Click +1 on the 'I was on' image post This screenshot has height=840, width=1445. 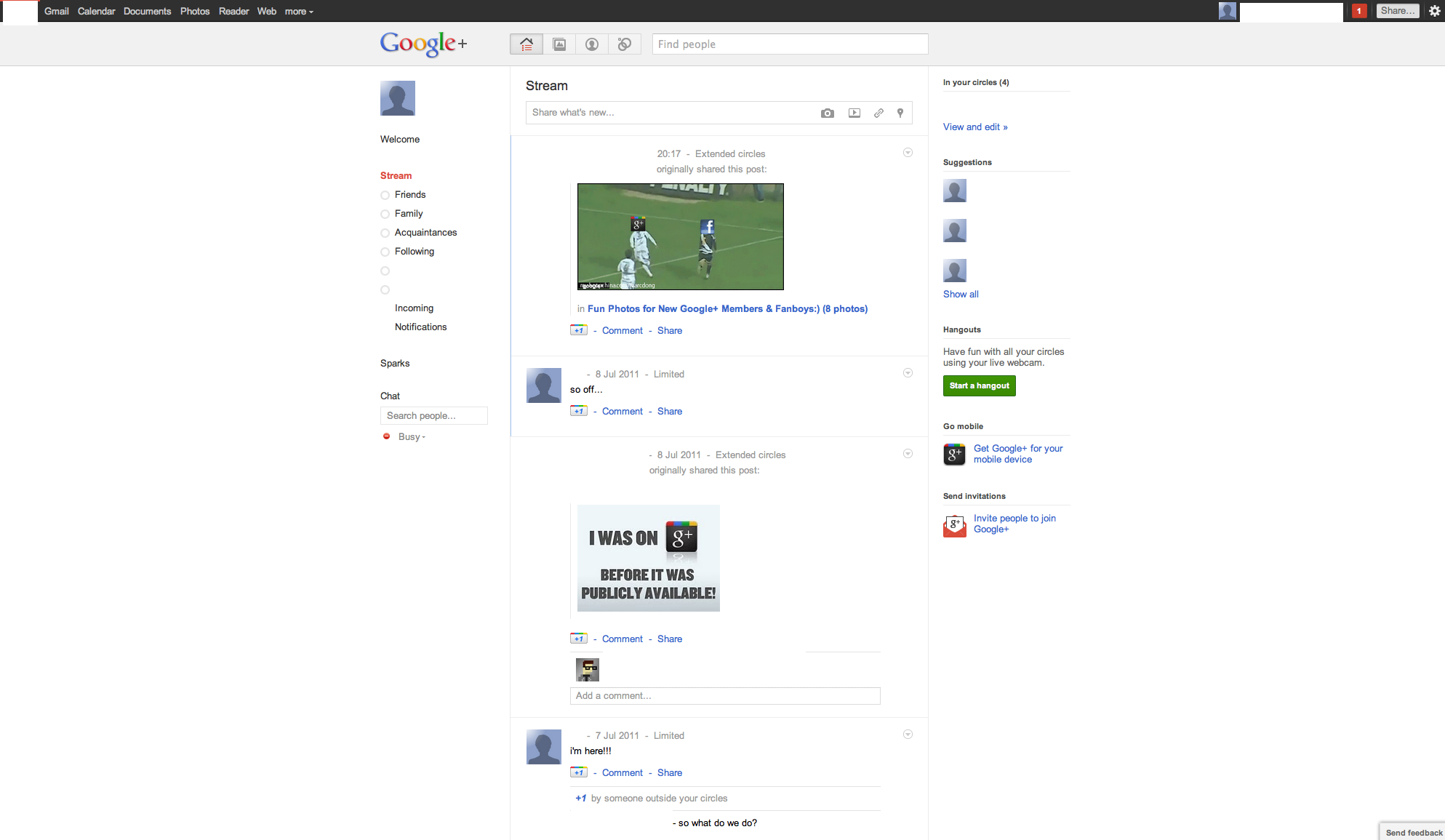click(579, 639)
